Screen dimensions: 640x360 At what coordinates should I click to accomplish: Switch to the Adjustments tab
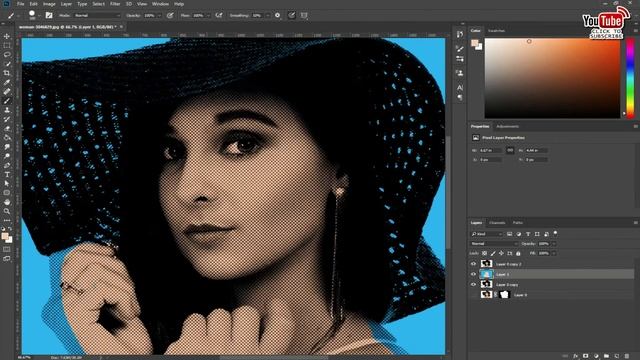click(507, 127)
